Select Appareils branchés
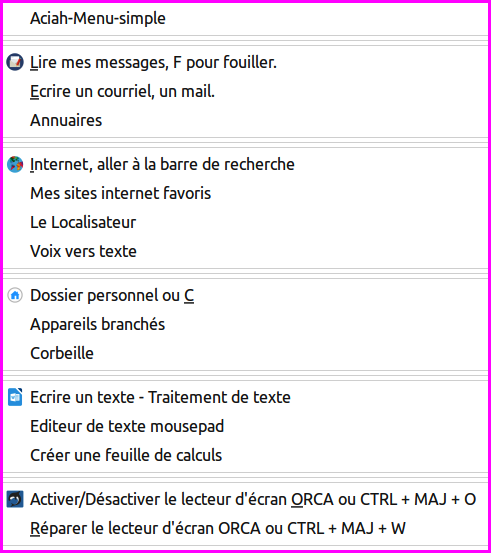Image resolution: width=491 pixels, height=553 pixels. pyautogui.click(x=246, y=324)
